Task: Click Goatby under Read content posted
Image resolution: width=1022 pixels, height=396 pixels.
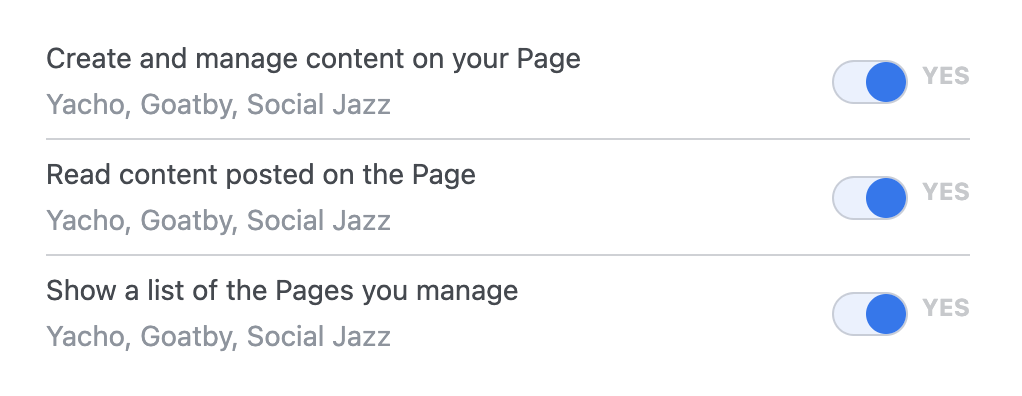Action: point(185,221)
